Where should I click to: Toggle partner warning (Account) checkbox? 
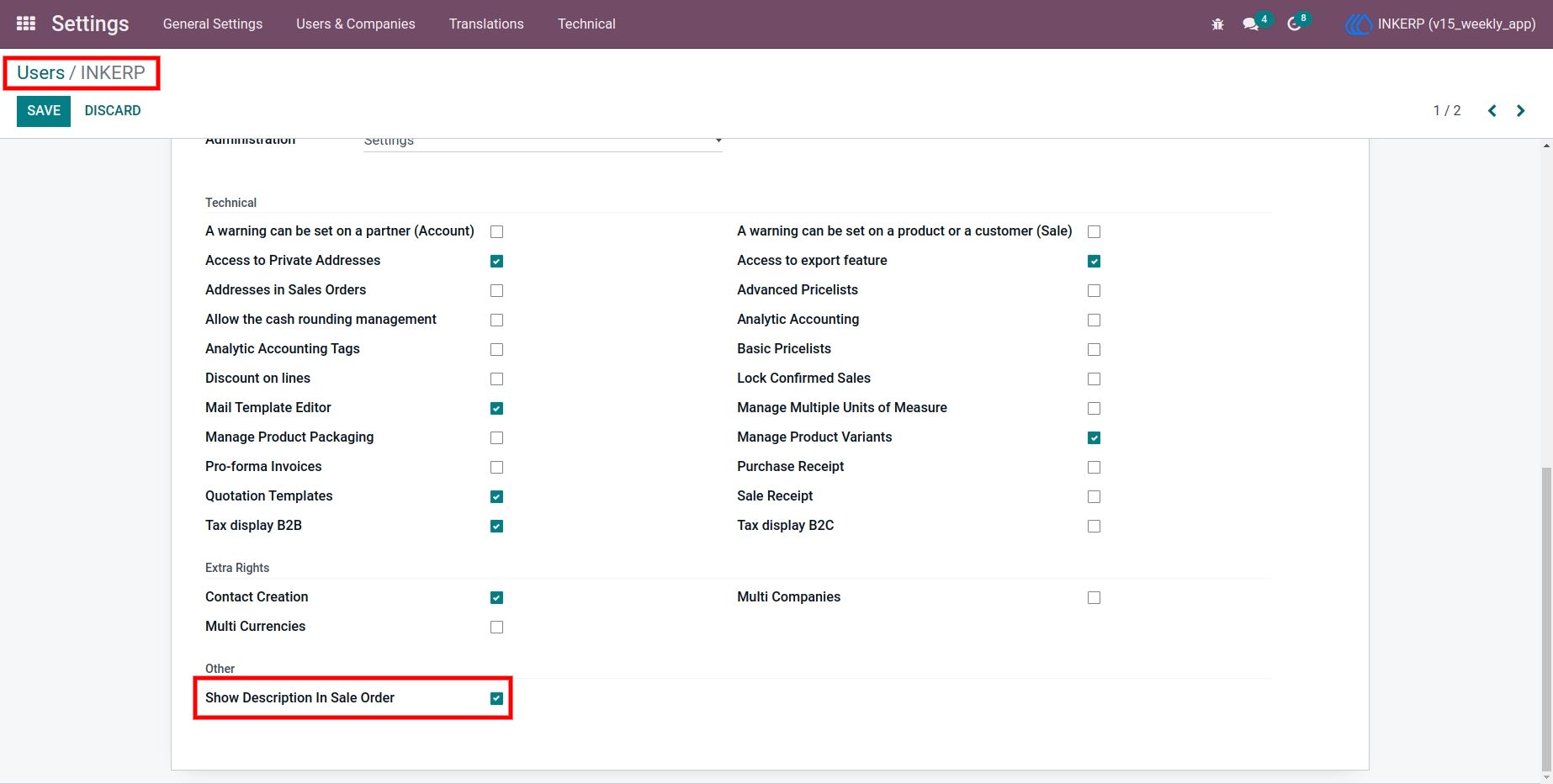(496, 231)
